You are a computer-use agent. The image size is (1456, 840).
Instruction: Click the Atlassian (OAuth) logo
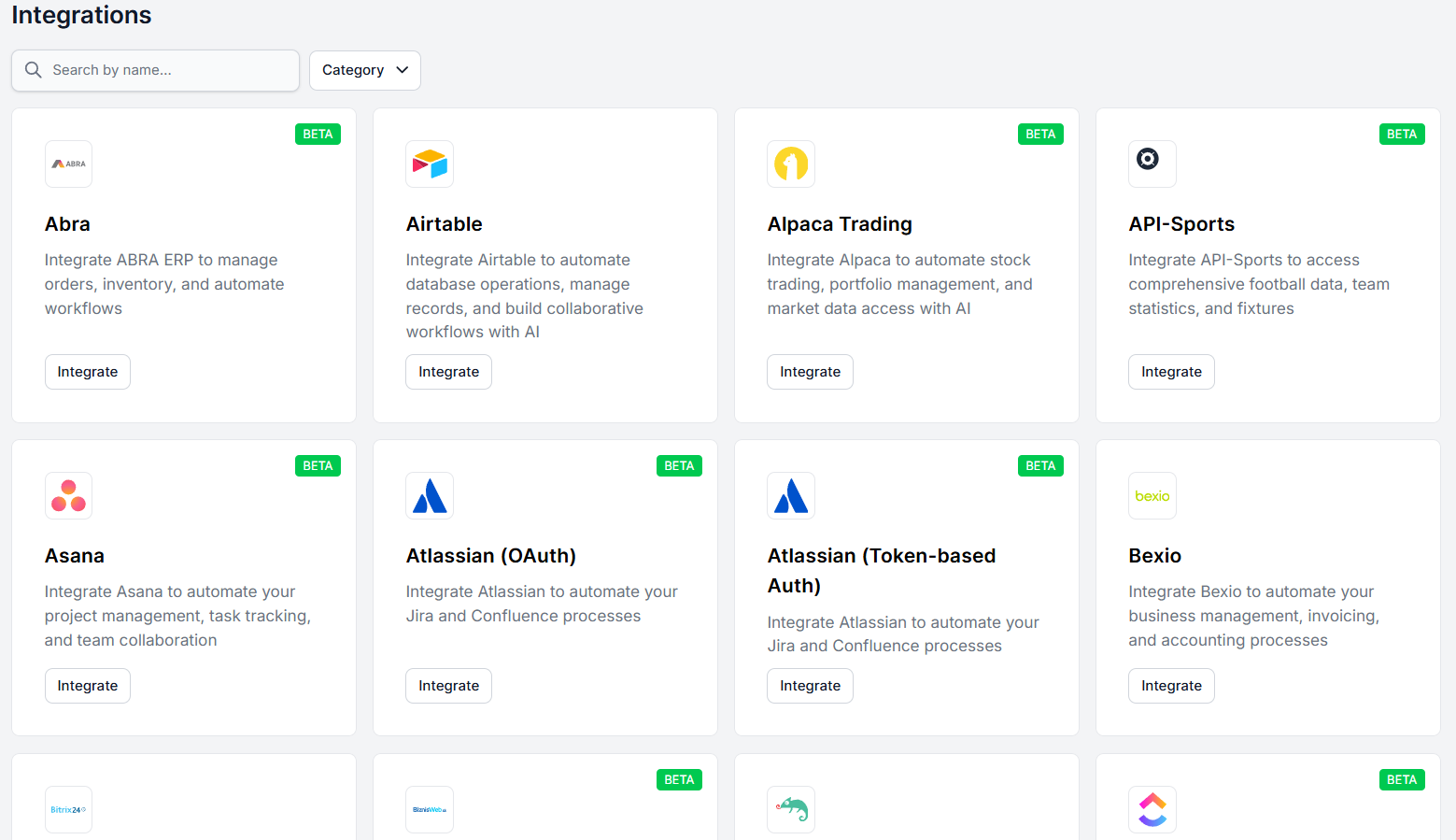[430, 496]
